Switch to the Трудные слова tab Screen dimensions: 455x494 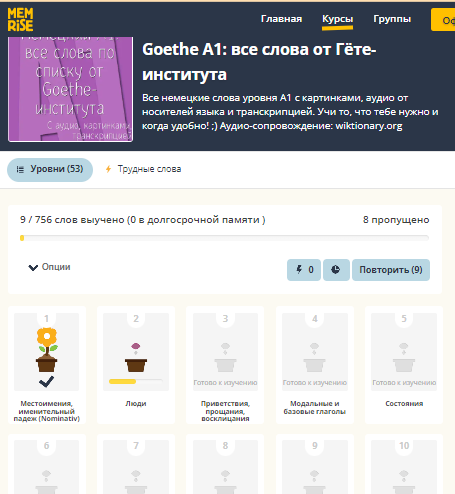pyautogui.click(x=143, y=169)
